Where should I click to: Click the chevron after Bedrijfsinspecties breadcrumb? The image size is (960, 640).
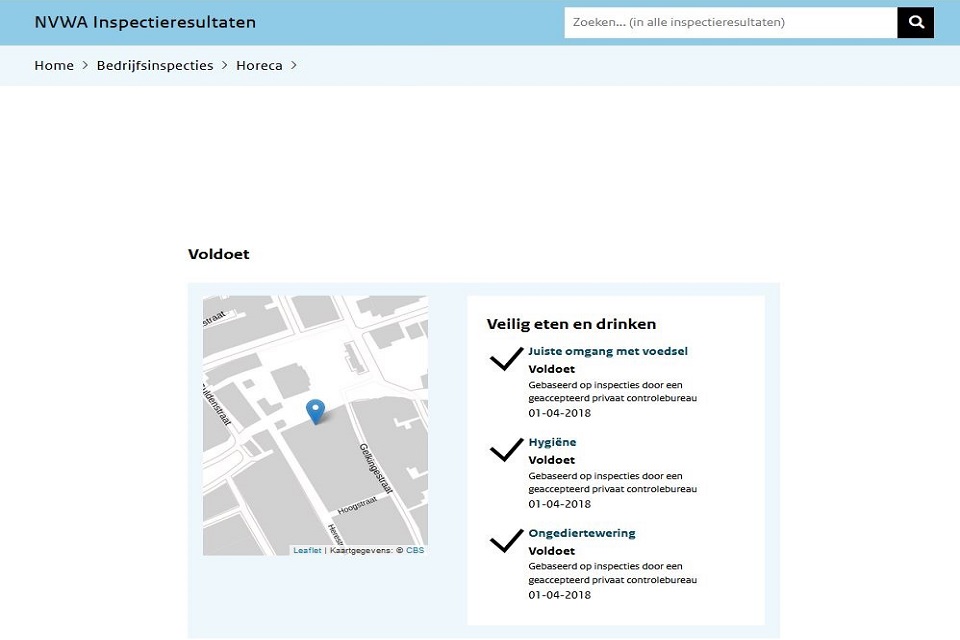click(225, 66)
